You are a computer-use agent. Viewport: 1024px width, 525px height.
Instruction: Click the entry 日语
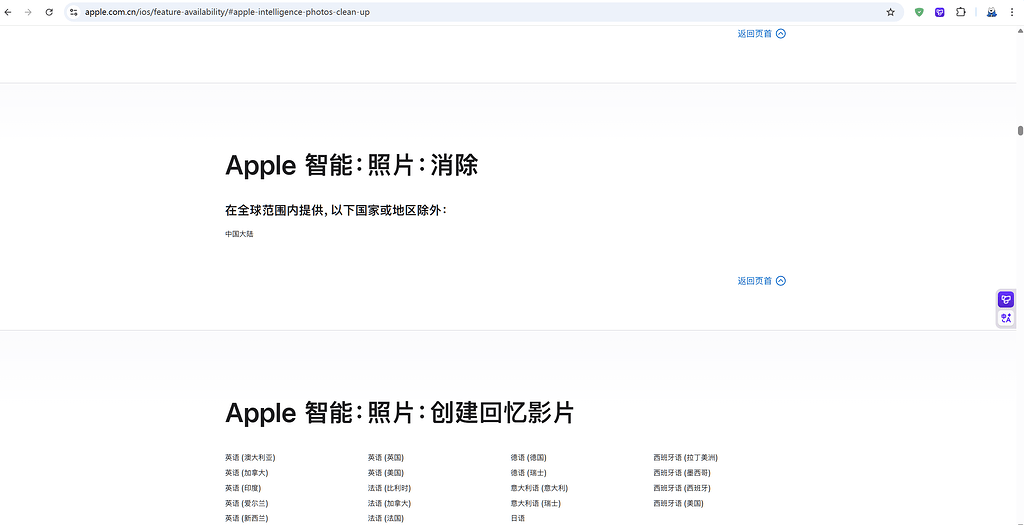518,518
